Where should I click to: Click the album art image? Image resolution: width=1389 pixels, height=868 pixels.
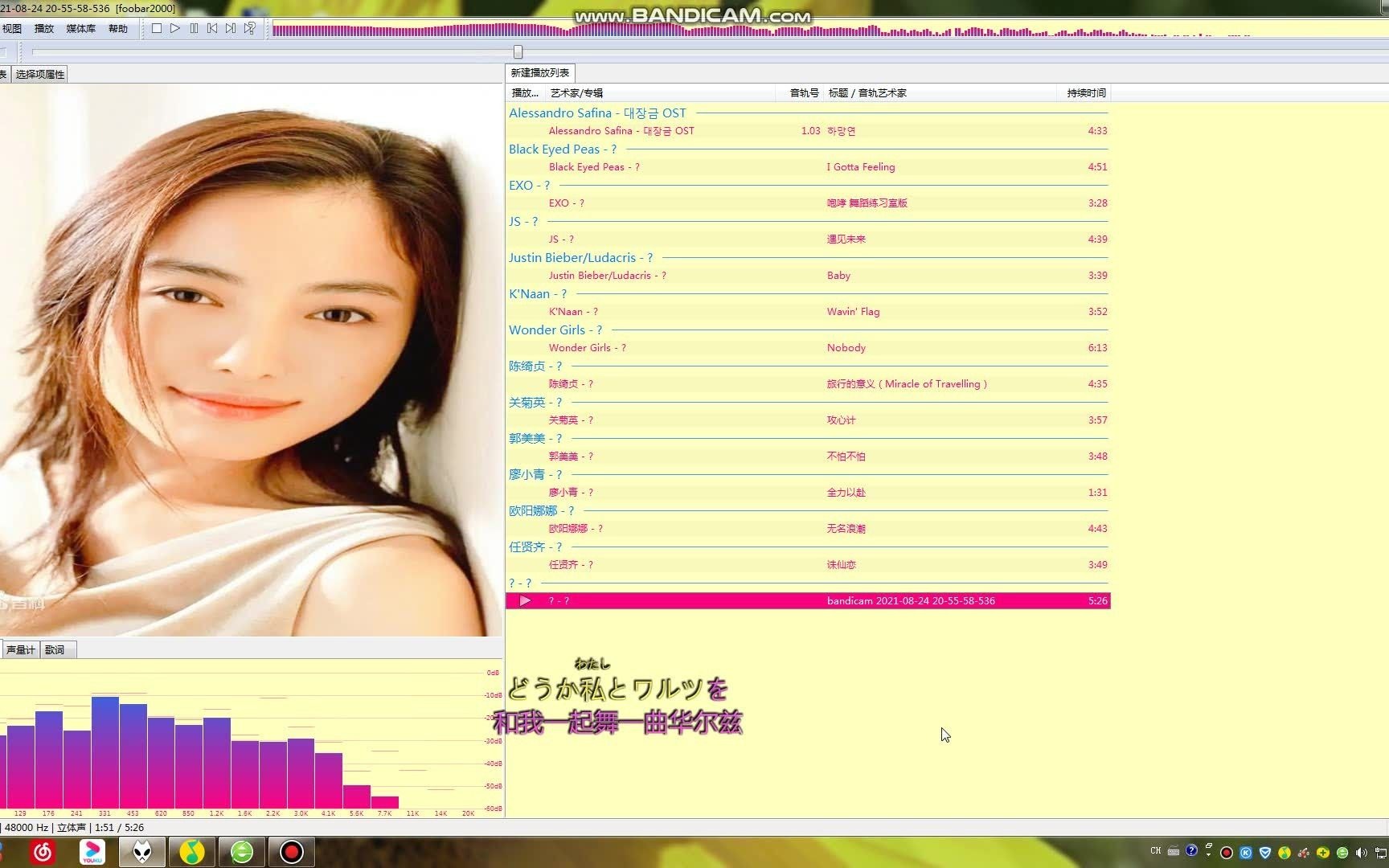(x=251, y=360)
